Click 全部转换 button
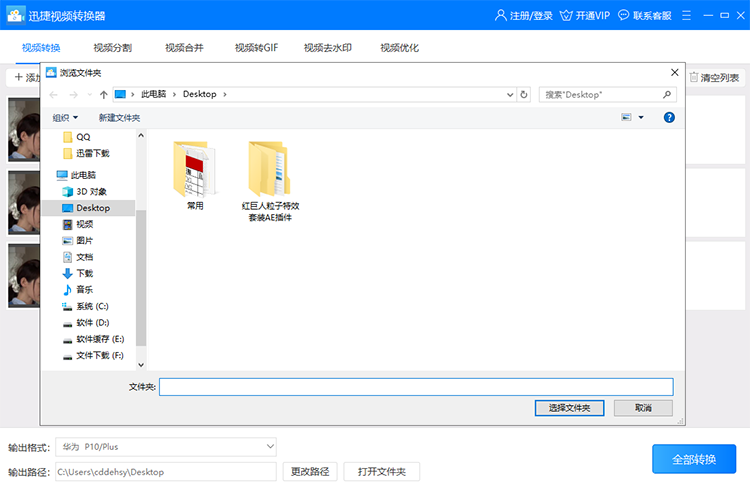 tap(694, 459)
